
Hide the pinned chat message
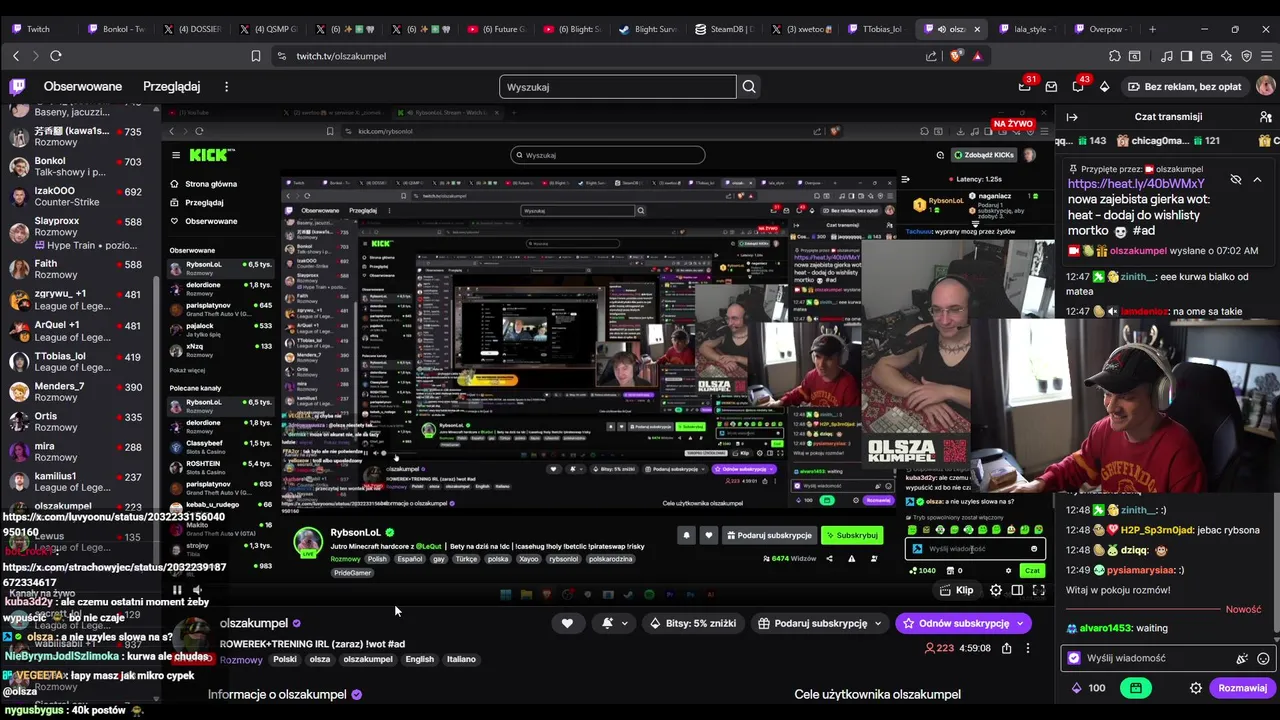tap(1236, 179)
